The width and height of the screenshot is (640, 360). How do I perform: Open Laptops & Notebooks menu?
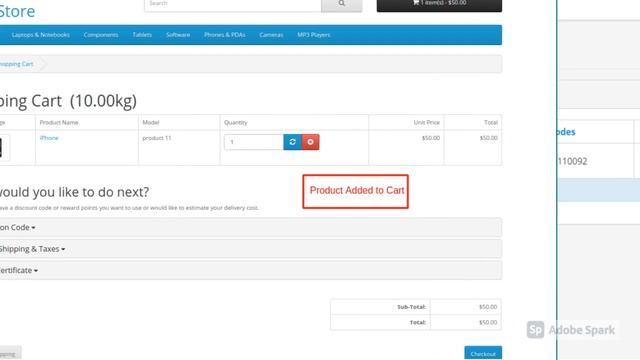(41, 35)
